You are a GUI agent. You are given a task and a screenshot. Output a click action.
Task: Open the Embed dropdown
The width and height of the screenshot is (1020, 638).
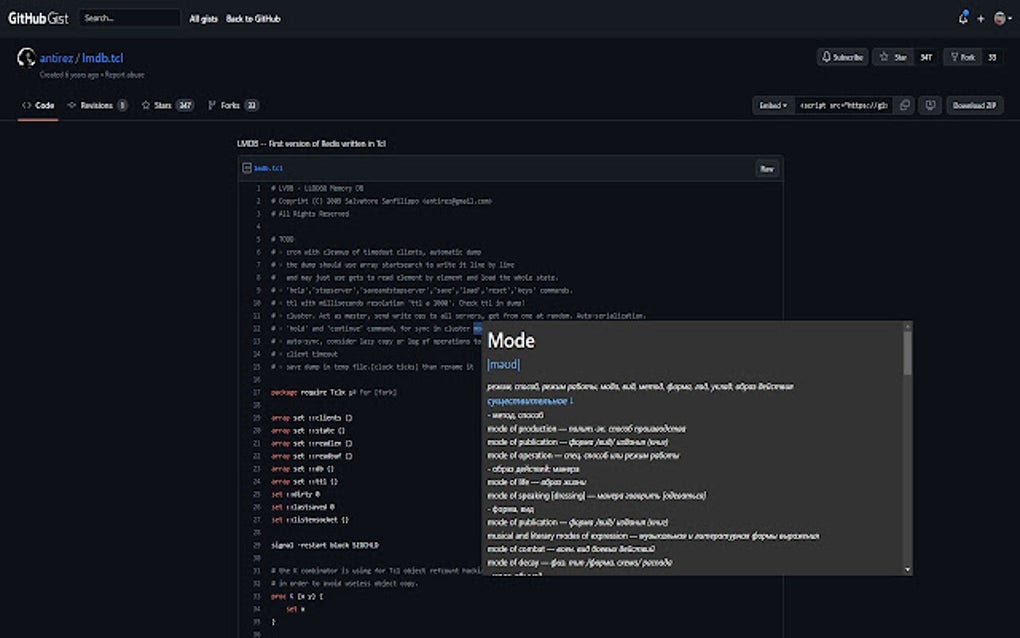(x=773, y=105)
